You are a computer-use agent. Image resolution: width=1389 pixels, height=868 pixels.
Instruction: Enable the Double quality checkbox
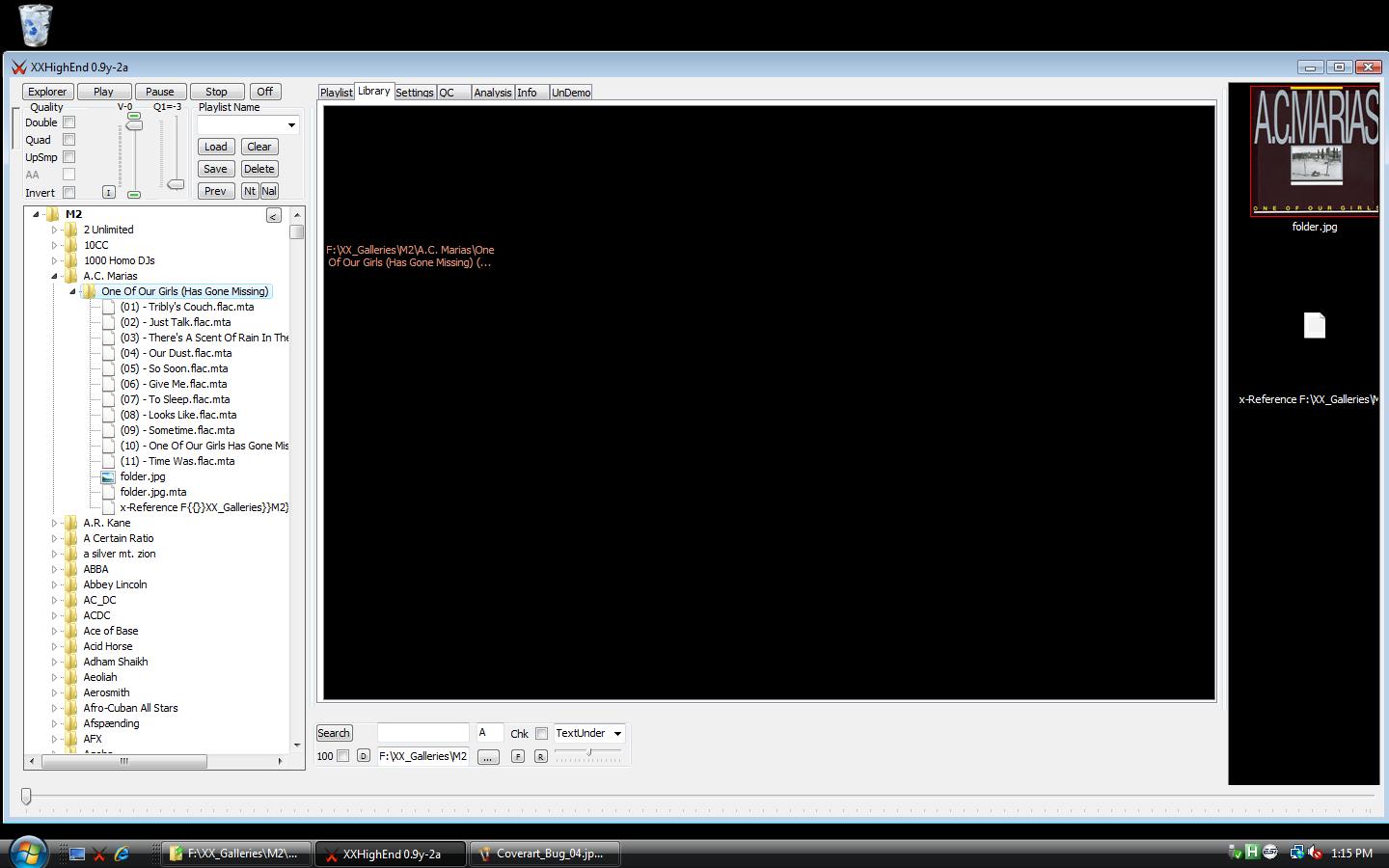tap(68, 122)
